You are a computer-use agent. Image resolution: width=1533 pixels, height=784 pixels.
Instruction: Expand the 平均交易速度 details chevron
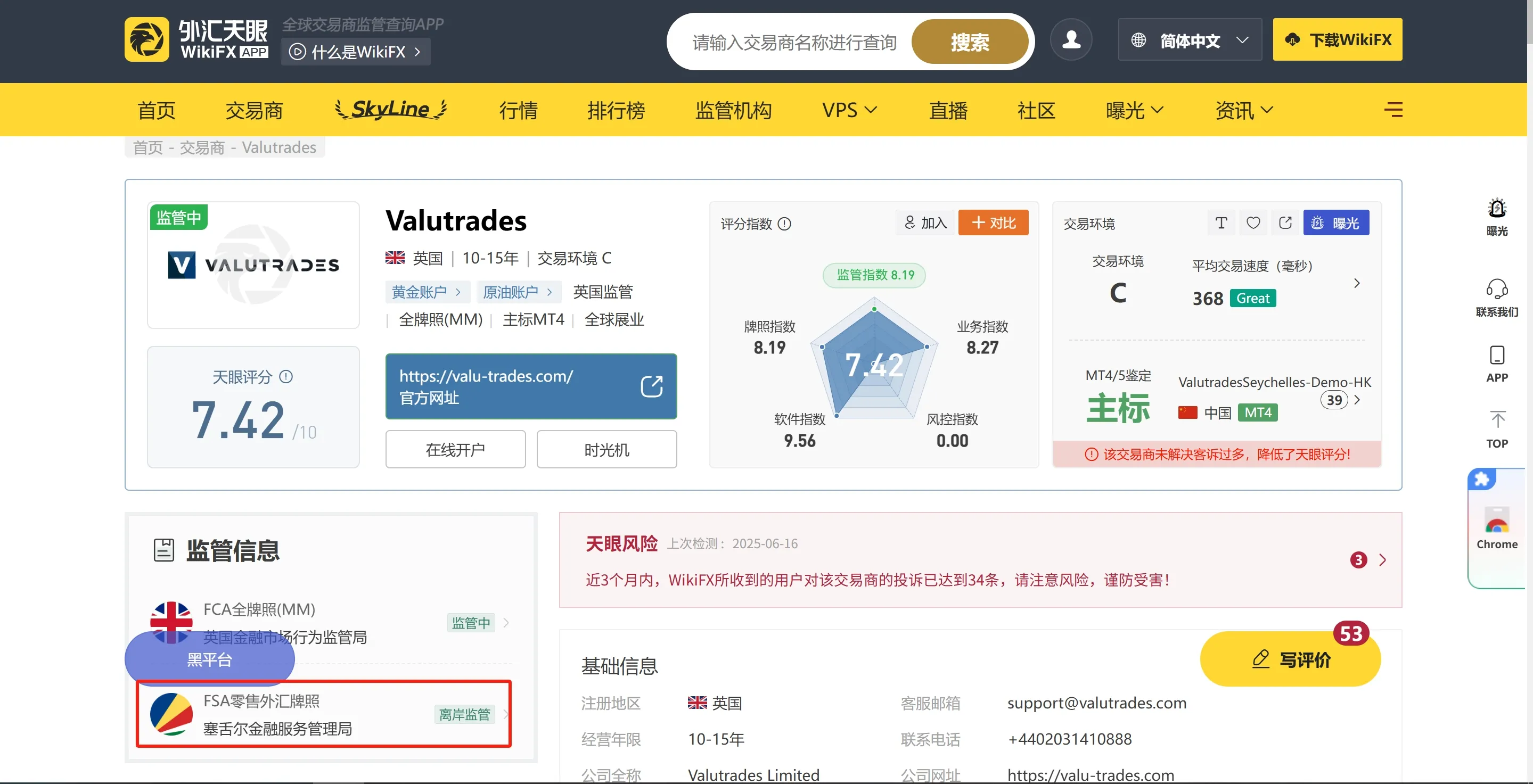point(1357,283)
